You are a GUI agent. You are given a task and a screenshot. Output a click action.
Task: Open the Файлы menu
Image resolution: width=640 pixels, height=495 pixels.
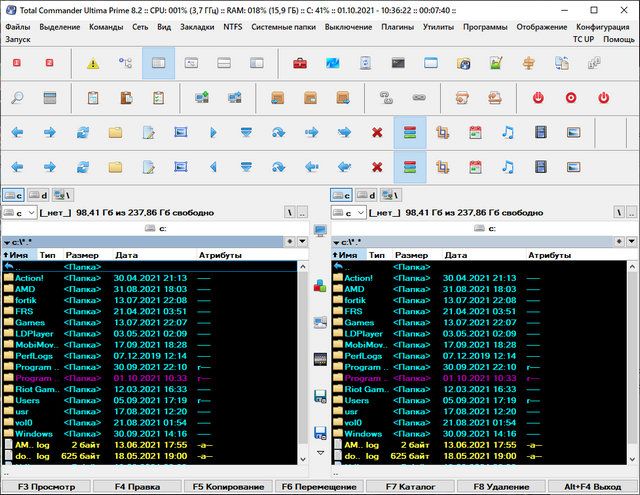[18, 27]
